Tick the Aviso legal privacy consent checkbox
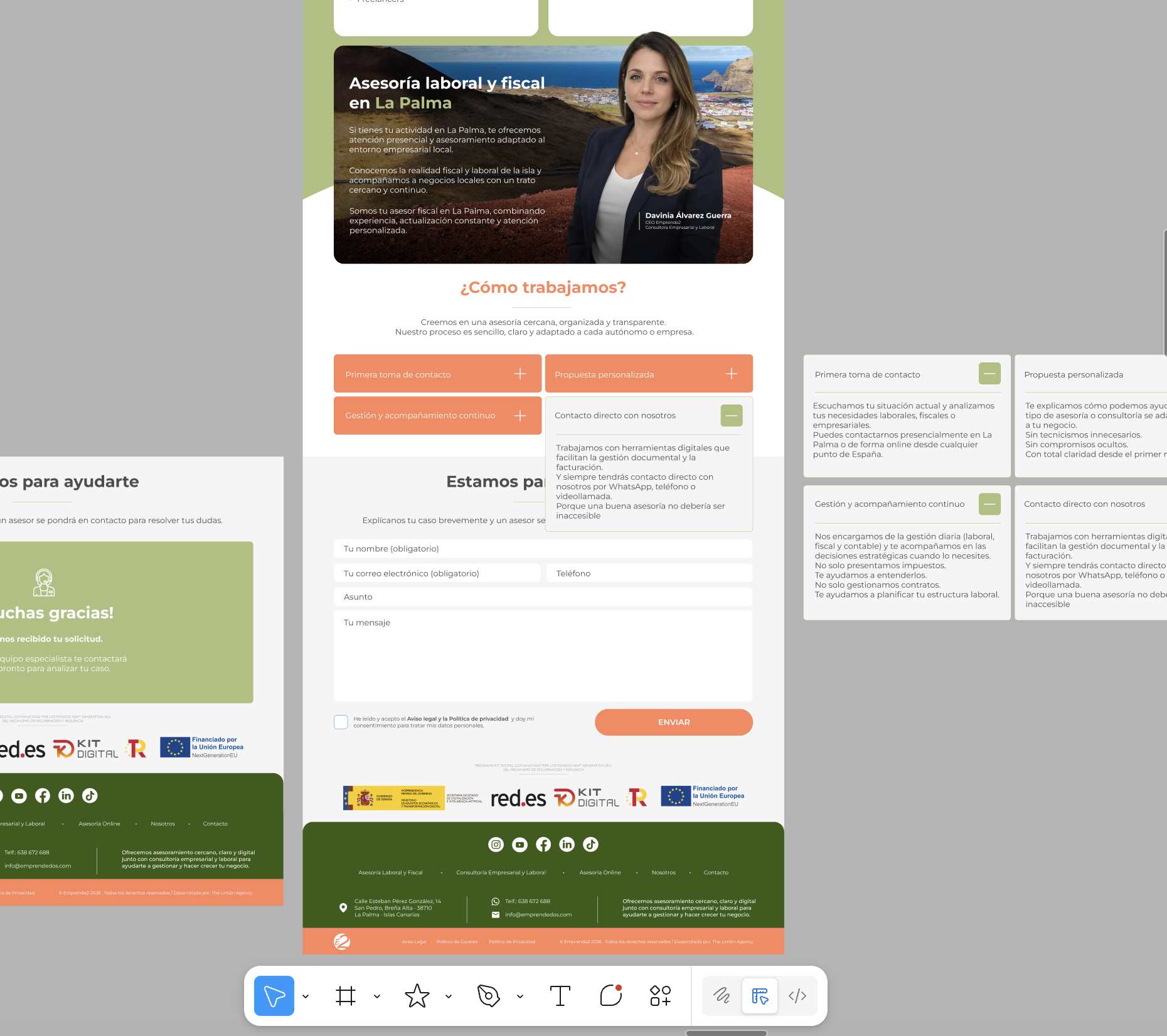Image resolution: width=1167 pixels, height=1036 pixels. coord(341,722)
